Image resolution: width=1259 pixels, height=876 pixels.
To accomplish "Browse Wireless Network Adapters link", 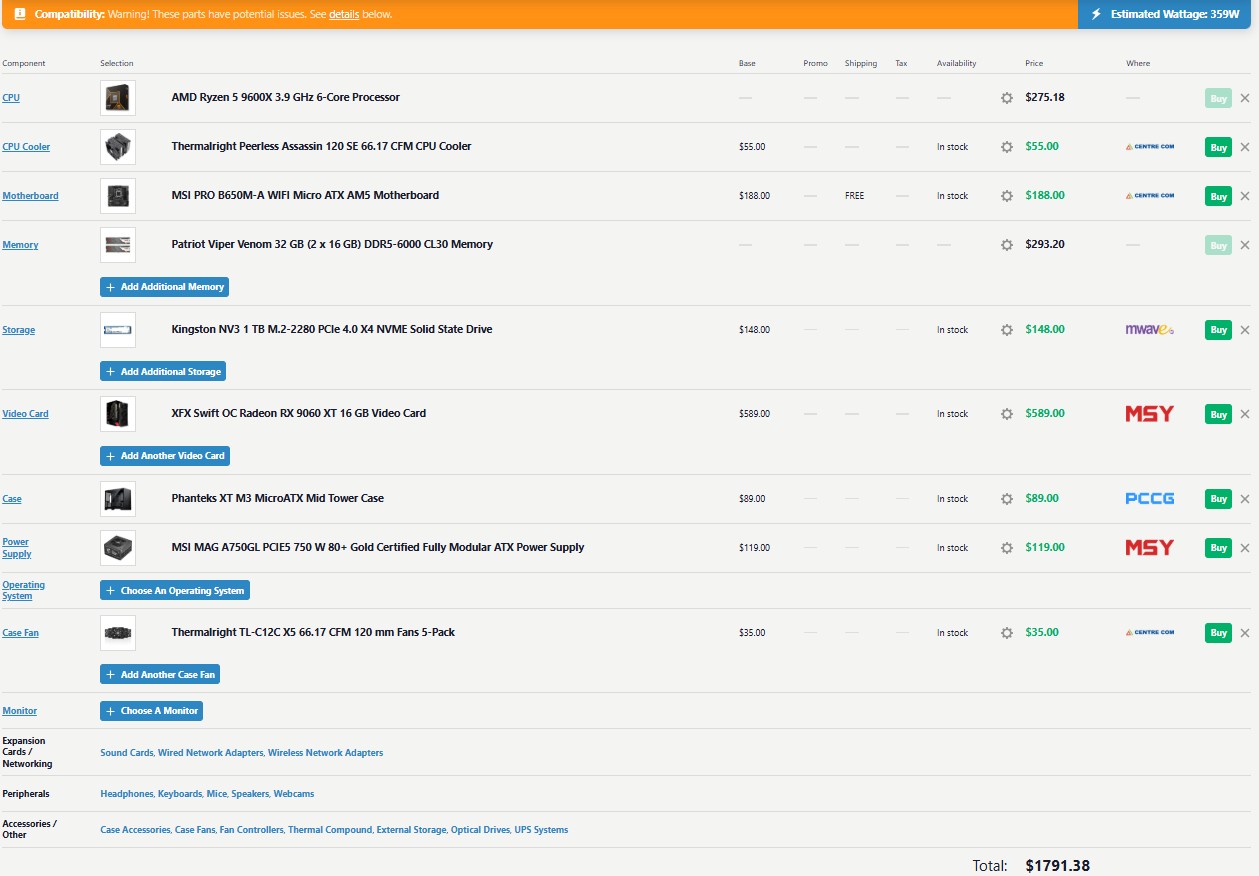I will click(325, 753).
